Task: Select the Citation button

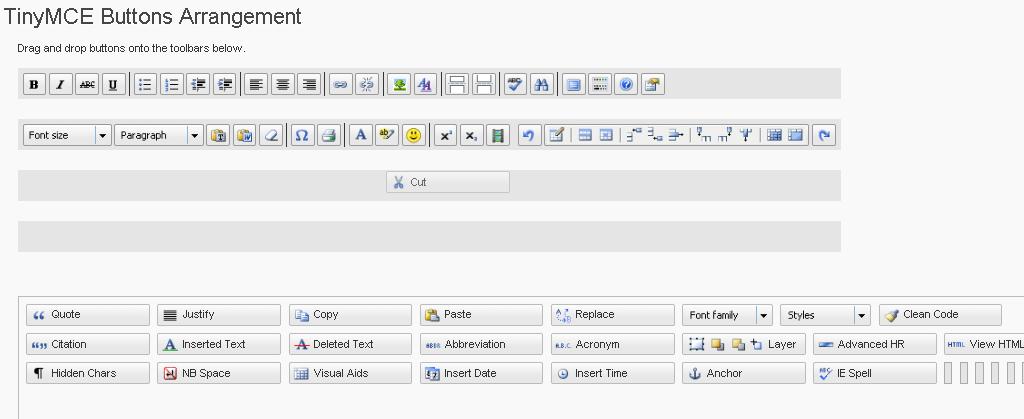Action: (x=88, y=344)
